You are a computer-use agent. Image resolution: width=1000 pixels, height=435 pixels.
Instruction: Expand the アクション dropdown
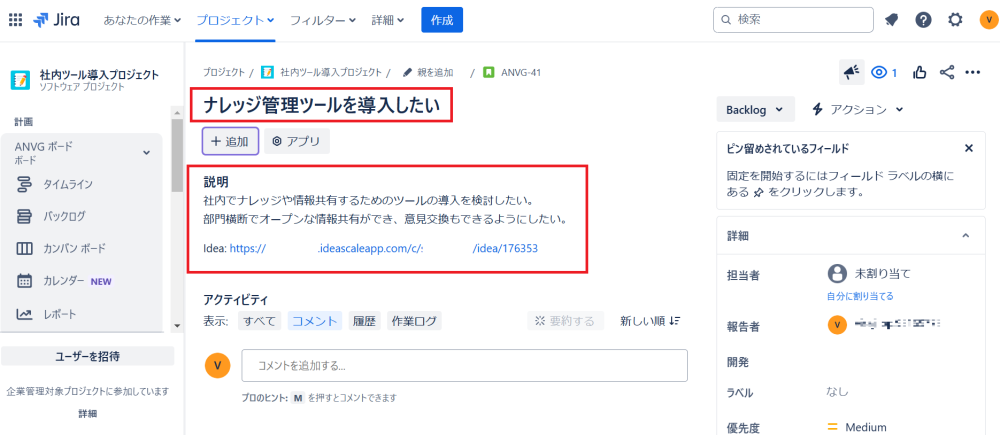pos(858,109)
